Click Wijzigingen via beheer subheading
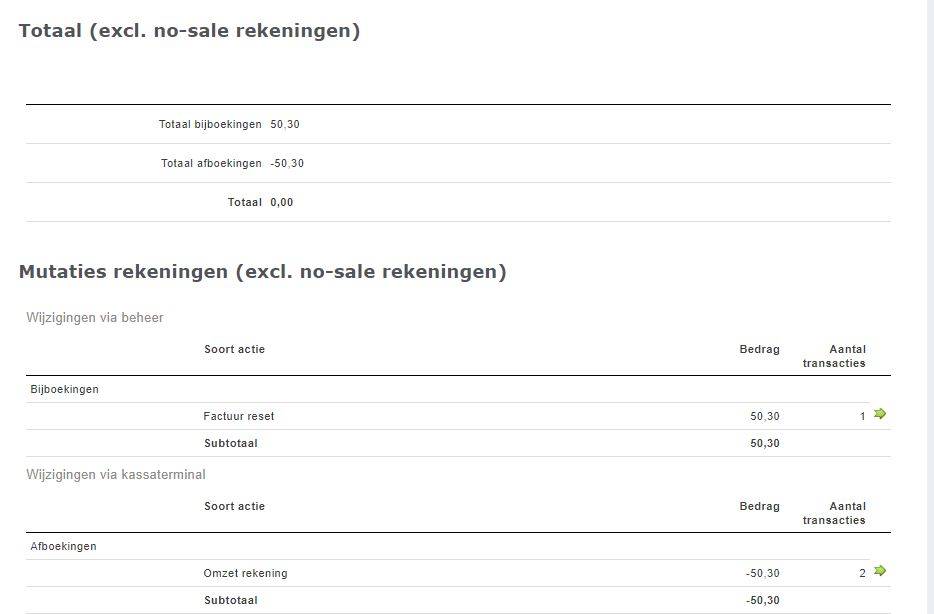934x614 pixels. [x=95, y=317]
